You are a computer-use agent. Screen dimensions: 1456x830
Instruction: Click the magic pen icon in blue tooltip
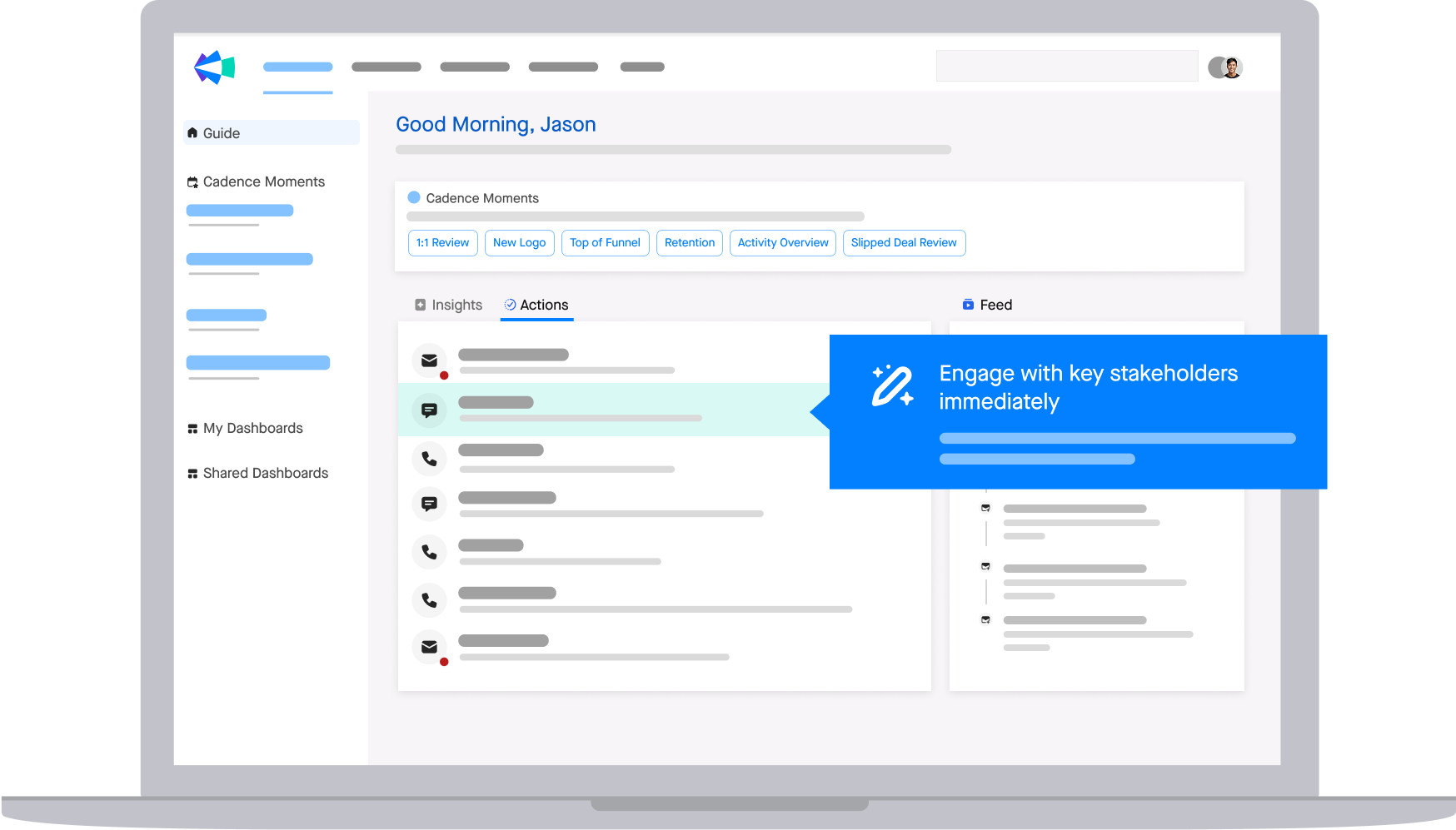tap(892, 386)
